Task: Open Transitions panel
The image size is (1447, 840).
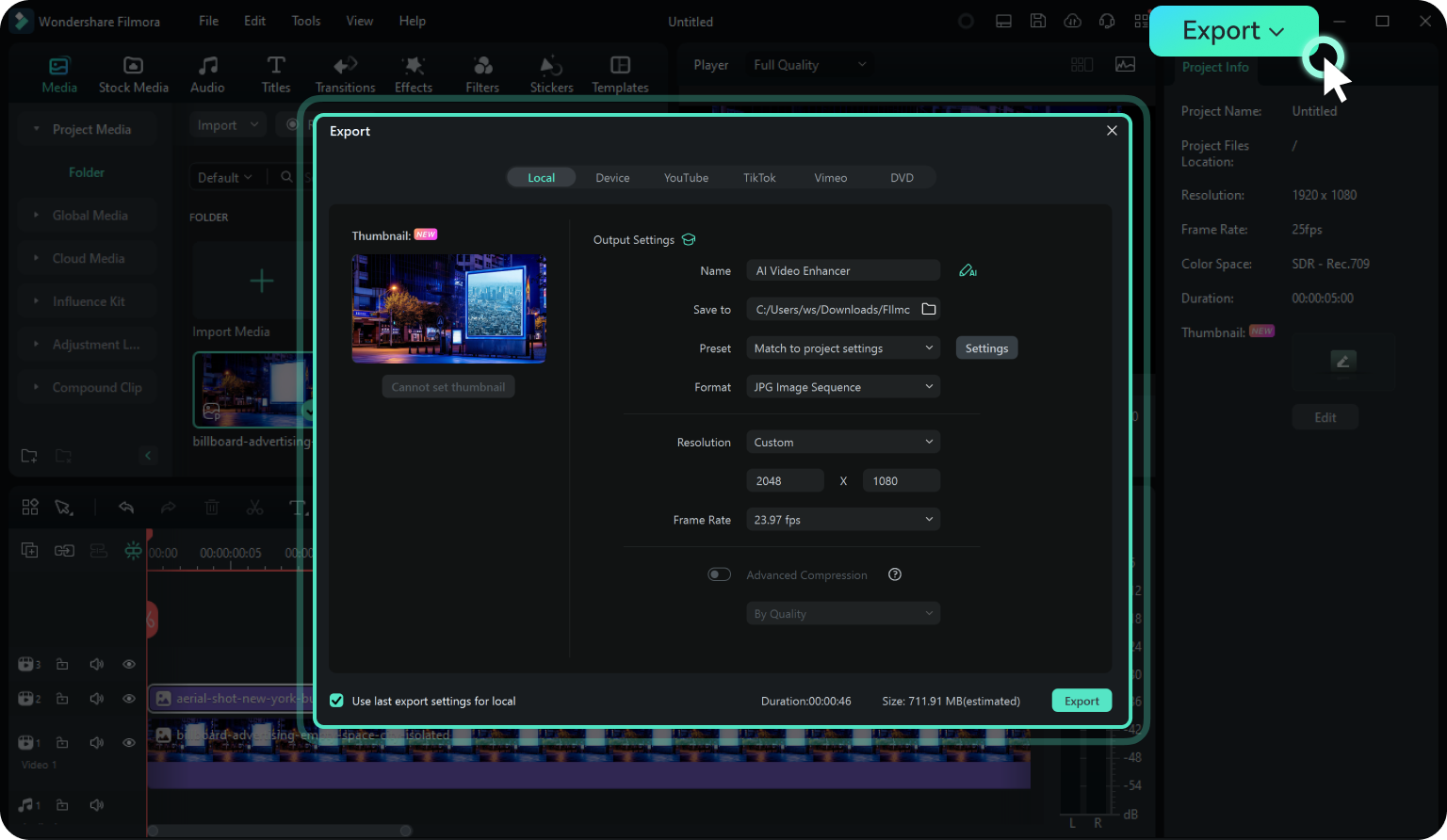Action: pos(345,74)
